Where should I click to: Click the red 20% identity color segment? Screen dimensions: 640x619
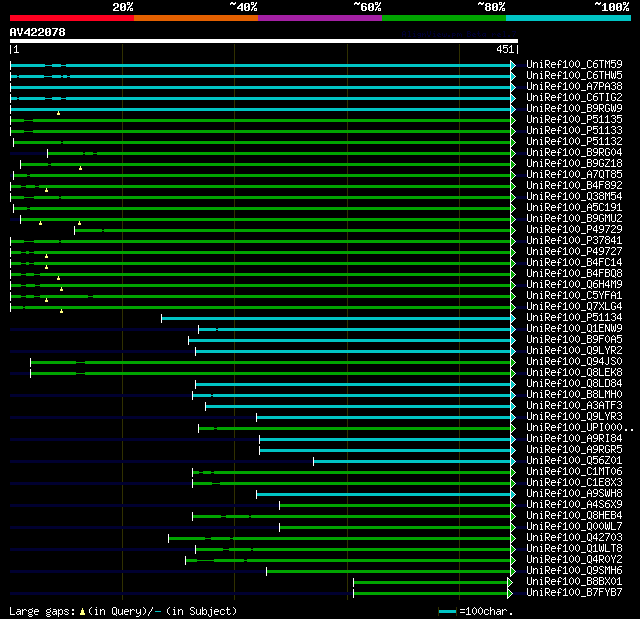[72, 18]
